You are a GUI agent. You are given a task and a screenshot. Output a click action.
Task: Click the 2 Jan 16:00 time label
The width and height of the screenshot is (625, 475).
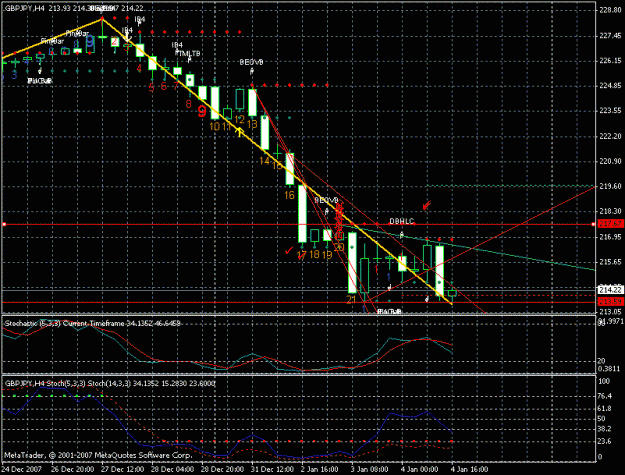click(320, 469)
